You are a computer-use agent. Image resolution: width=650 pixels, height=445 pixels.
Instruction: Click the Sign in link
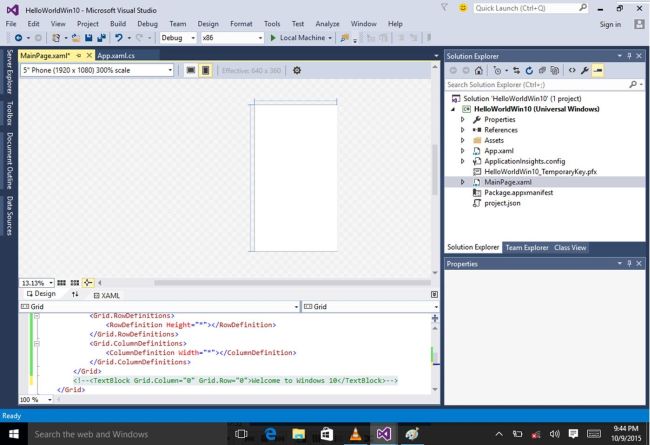610,24
